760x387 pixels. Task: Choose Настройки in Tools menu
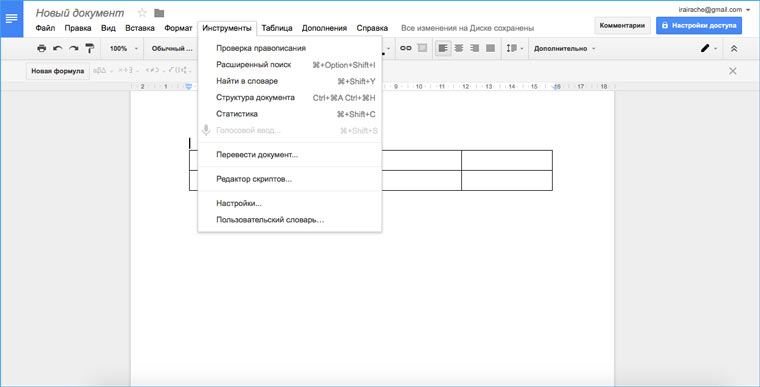290,203
